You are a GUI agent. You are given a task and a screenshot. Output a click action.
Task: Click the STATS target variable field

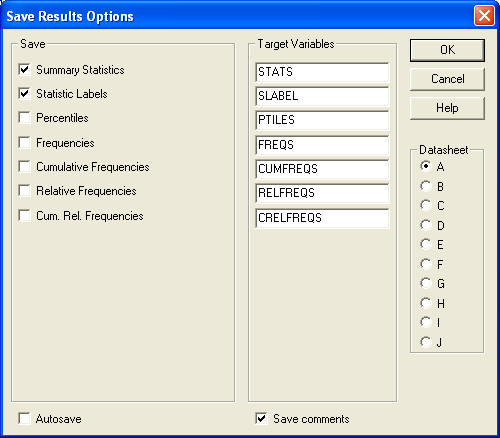322,72
